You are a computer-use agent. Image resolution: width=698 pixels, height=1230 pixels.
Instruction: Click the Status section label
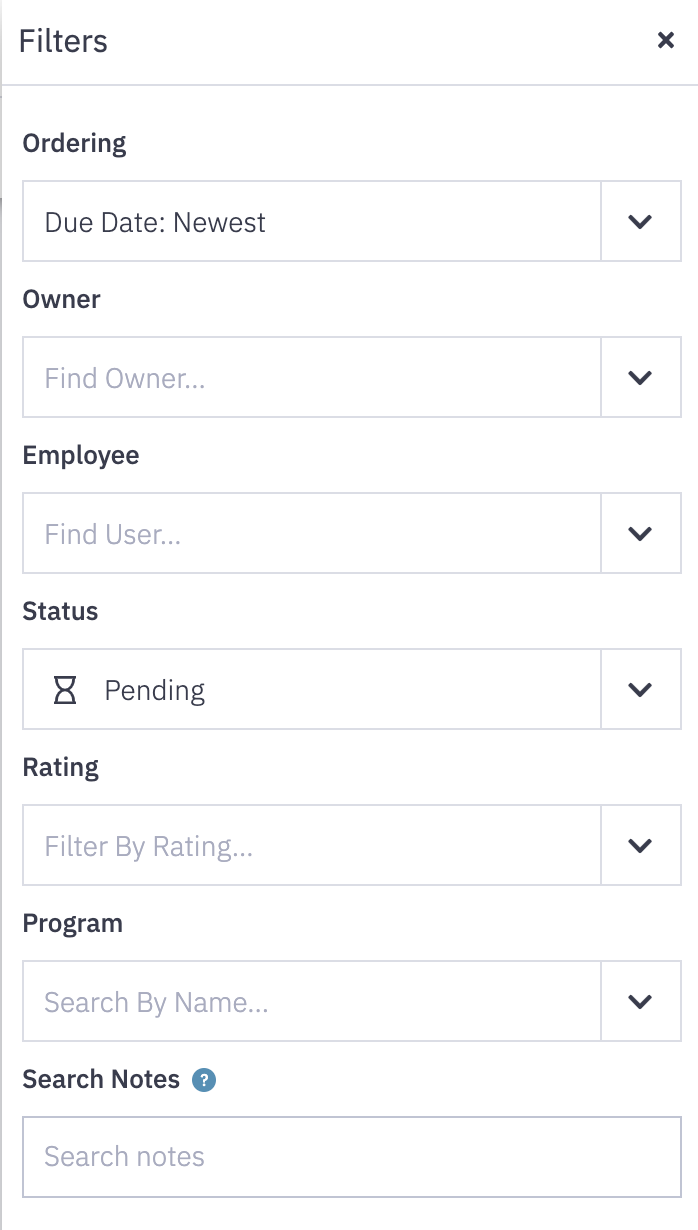[x=60, y=611]
